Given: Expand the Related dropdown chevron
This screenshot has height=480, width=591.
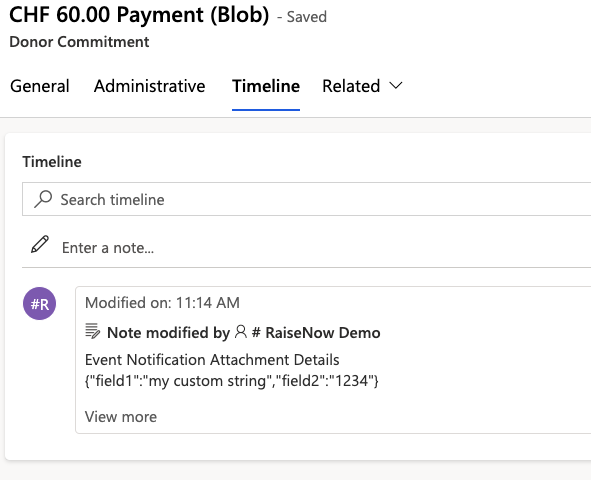Looking at the screenshot, I should click(x=396, y=86).
